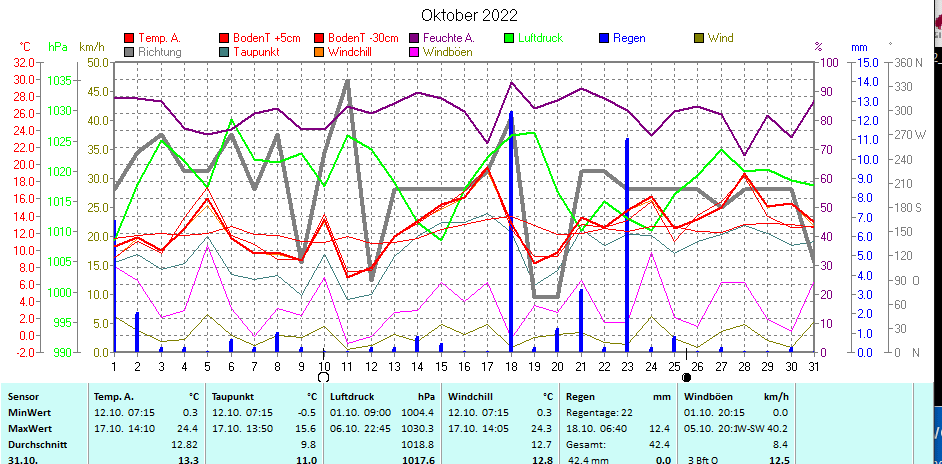The height and width of the screenshot is (464, 942).
Task: Click the green Luftdruck legend swatch
Action: click(509, 38)
